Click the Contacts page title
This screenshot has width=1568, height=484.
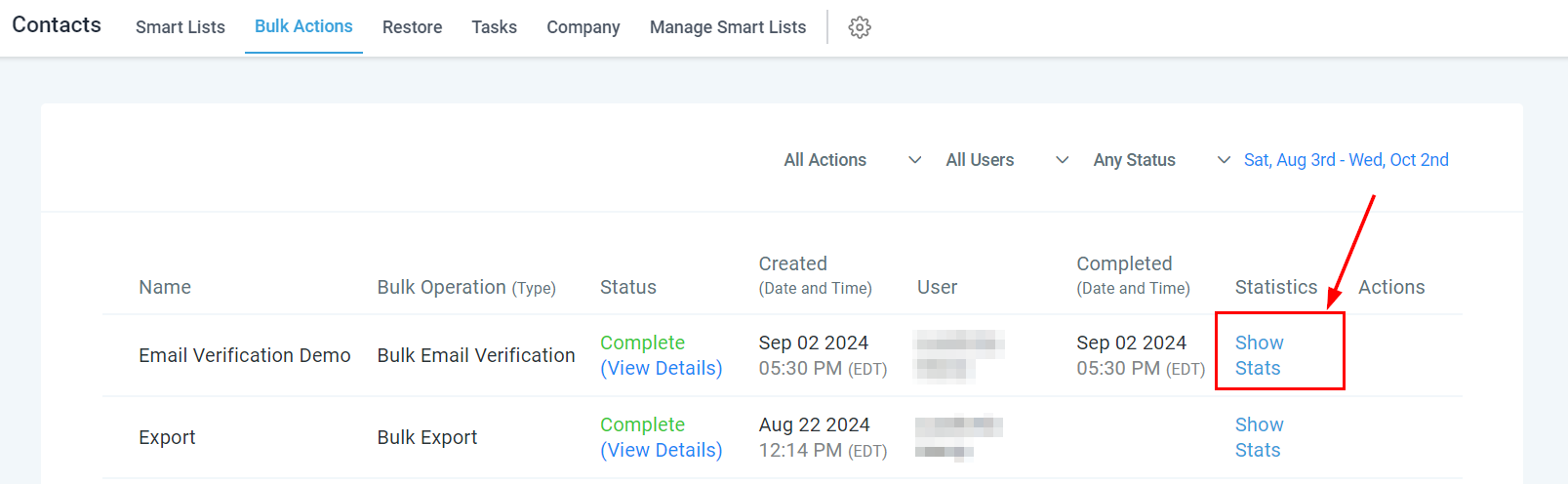coord(57,25)
